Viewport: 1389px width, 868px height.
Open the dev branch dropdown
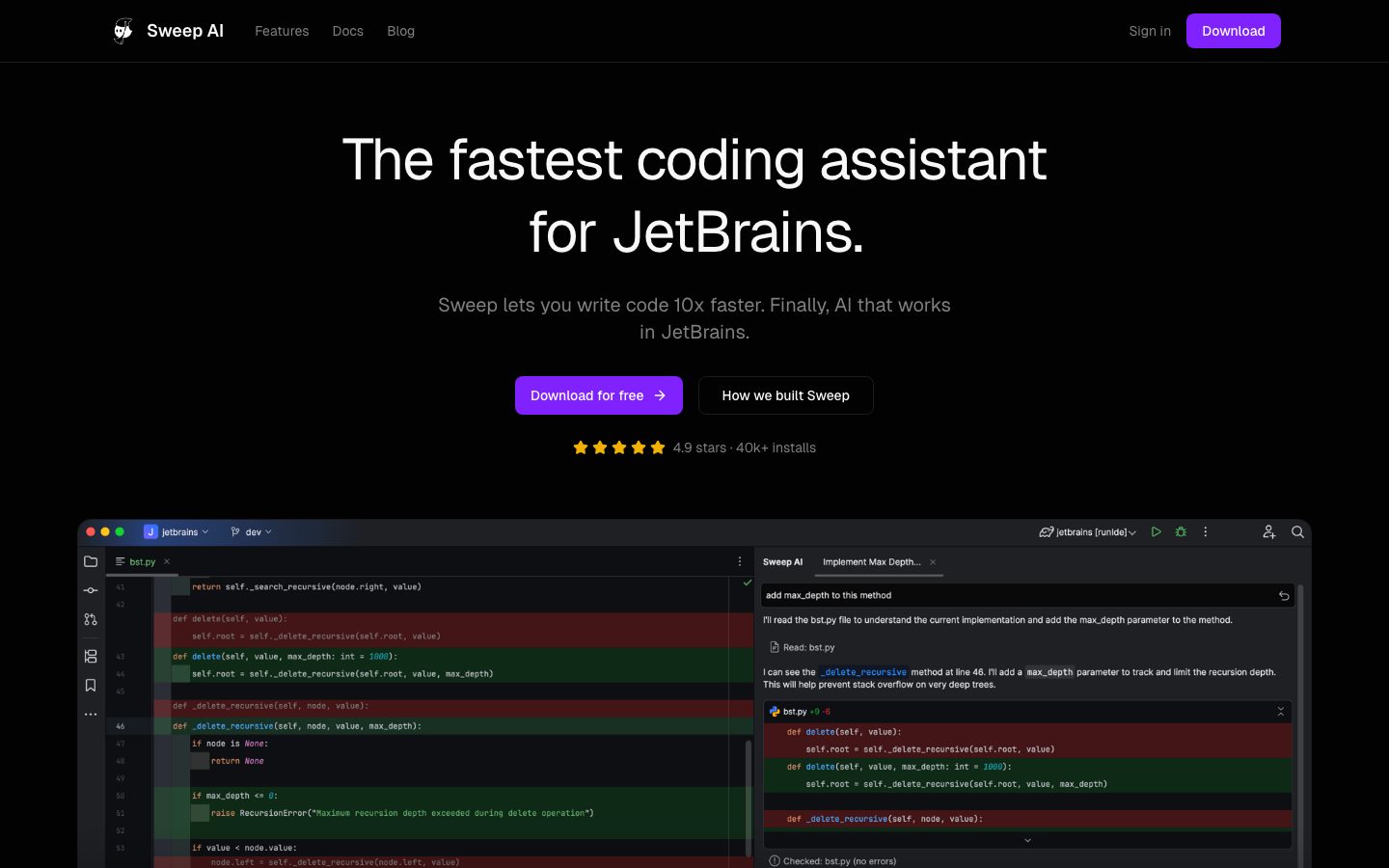[252, 532]
